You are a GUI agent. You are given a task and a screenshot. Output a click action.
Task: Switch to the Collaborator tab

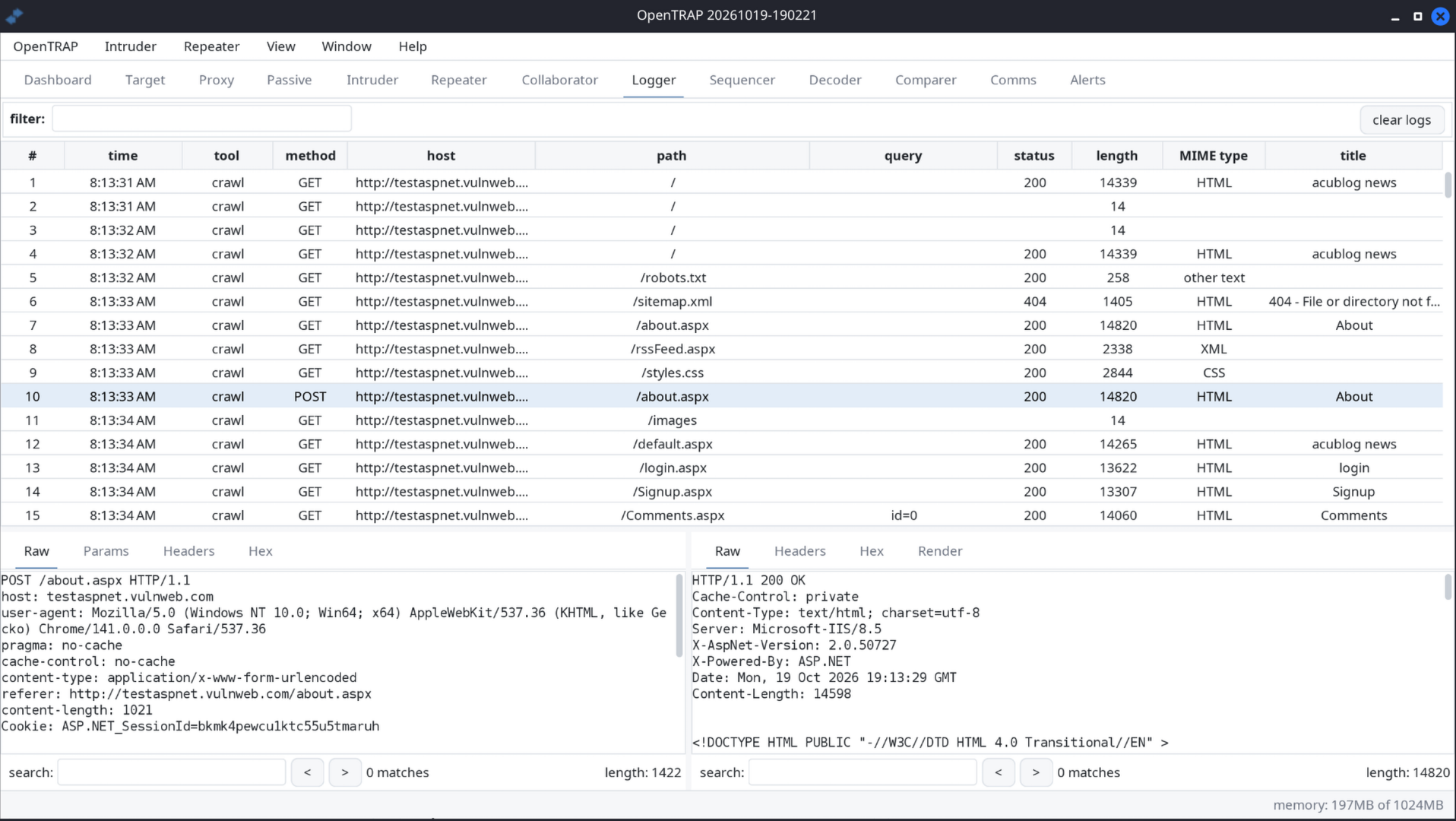[x=560, y=80]
